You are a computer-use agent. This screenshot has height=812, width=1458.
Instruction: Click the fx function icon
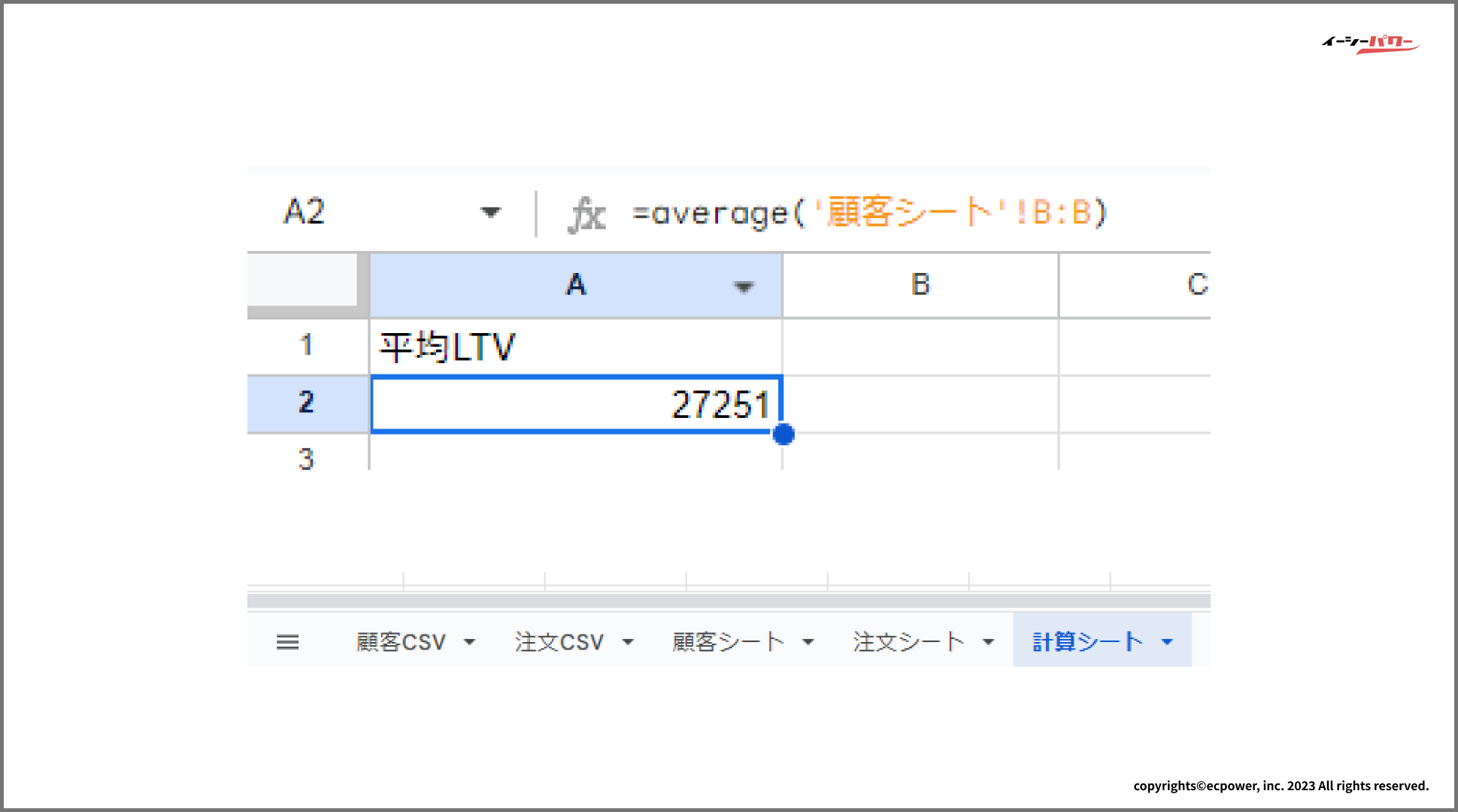[587, 215]
